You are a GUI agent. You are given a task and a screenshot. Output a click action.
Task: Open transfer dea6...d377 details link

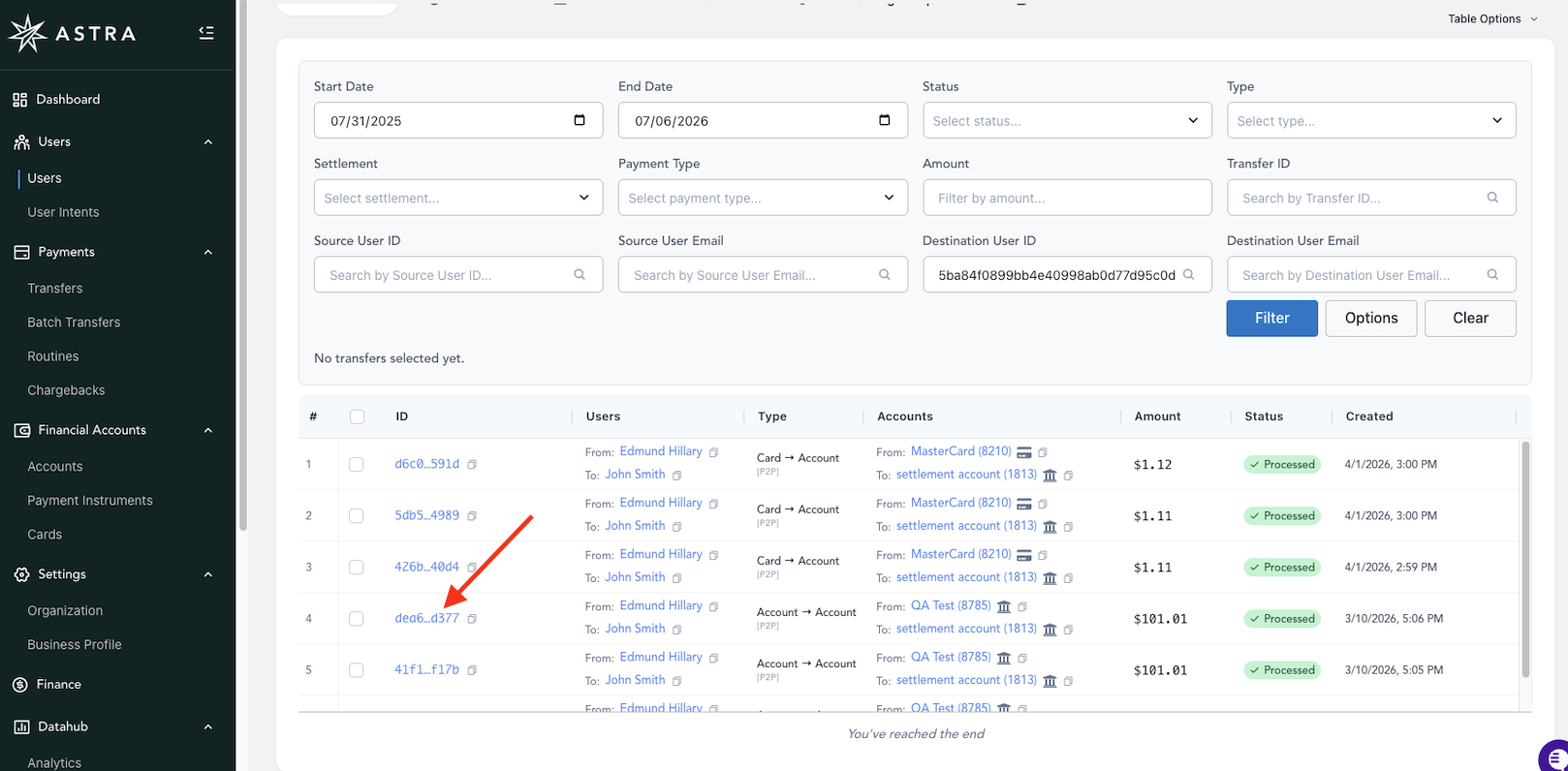[426, 619]
